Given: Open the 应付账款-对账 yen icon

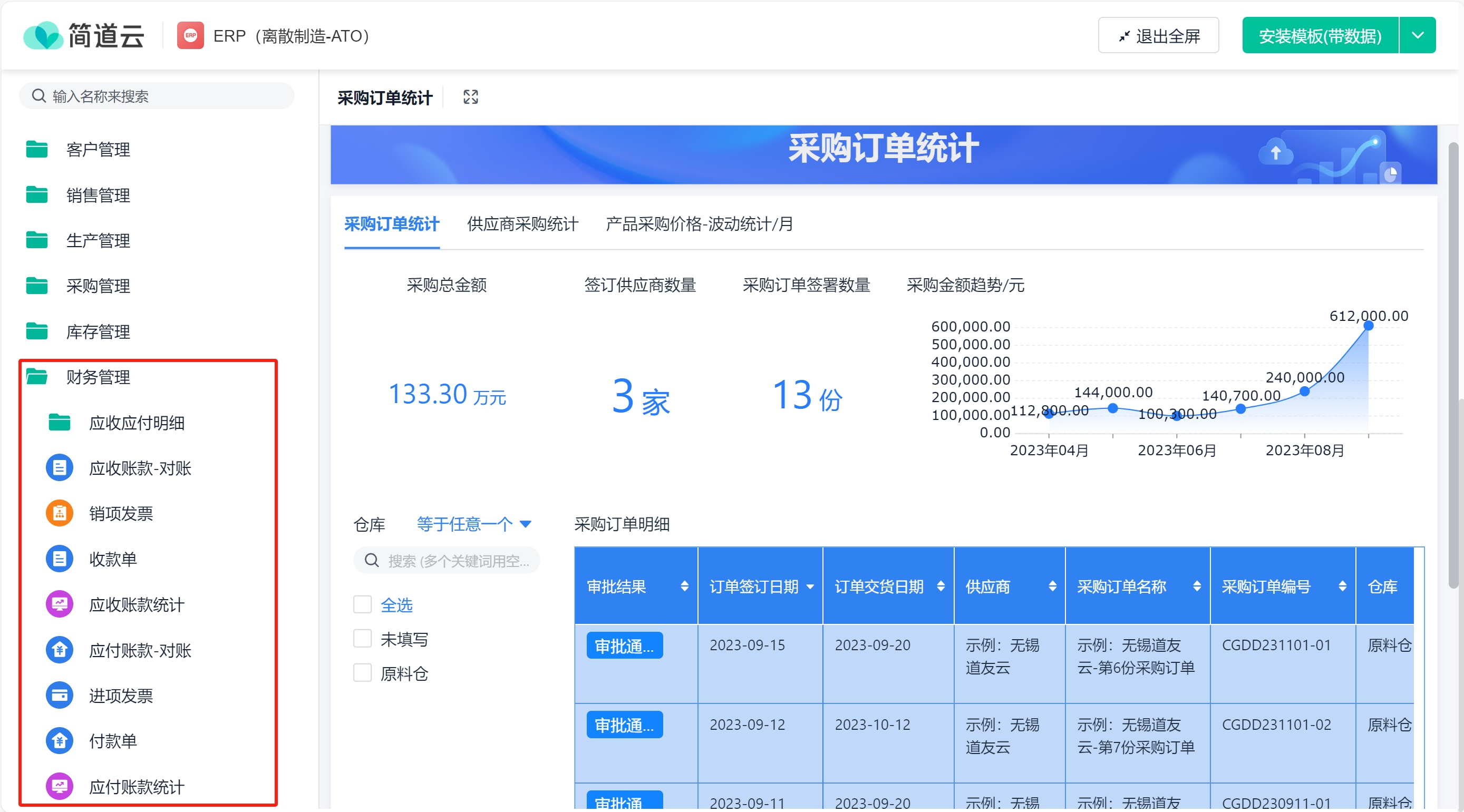Looking at the screenshot, I should (60, 650).
